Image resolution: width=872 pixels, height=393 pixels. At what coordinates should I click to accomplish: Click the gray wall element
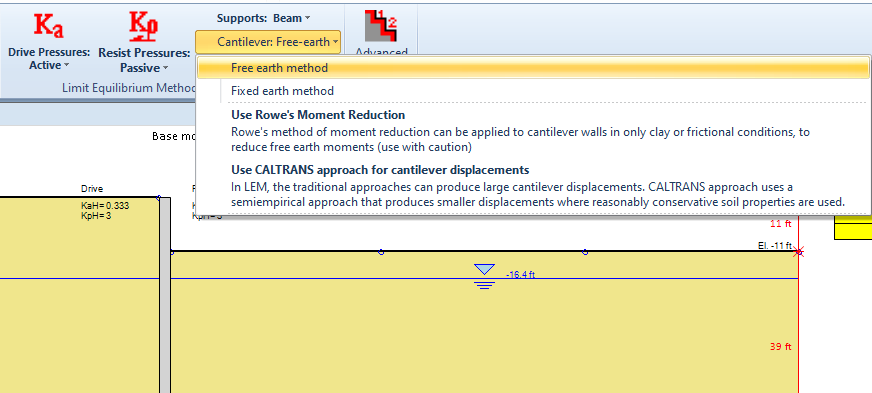(165, 295)
